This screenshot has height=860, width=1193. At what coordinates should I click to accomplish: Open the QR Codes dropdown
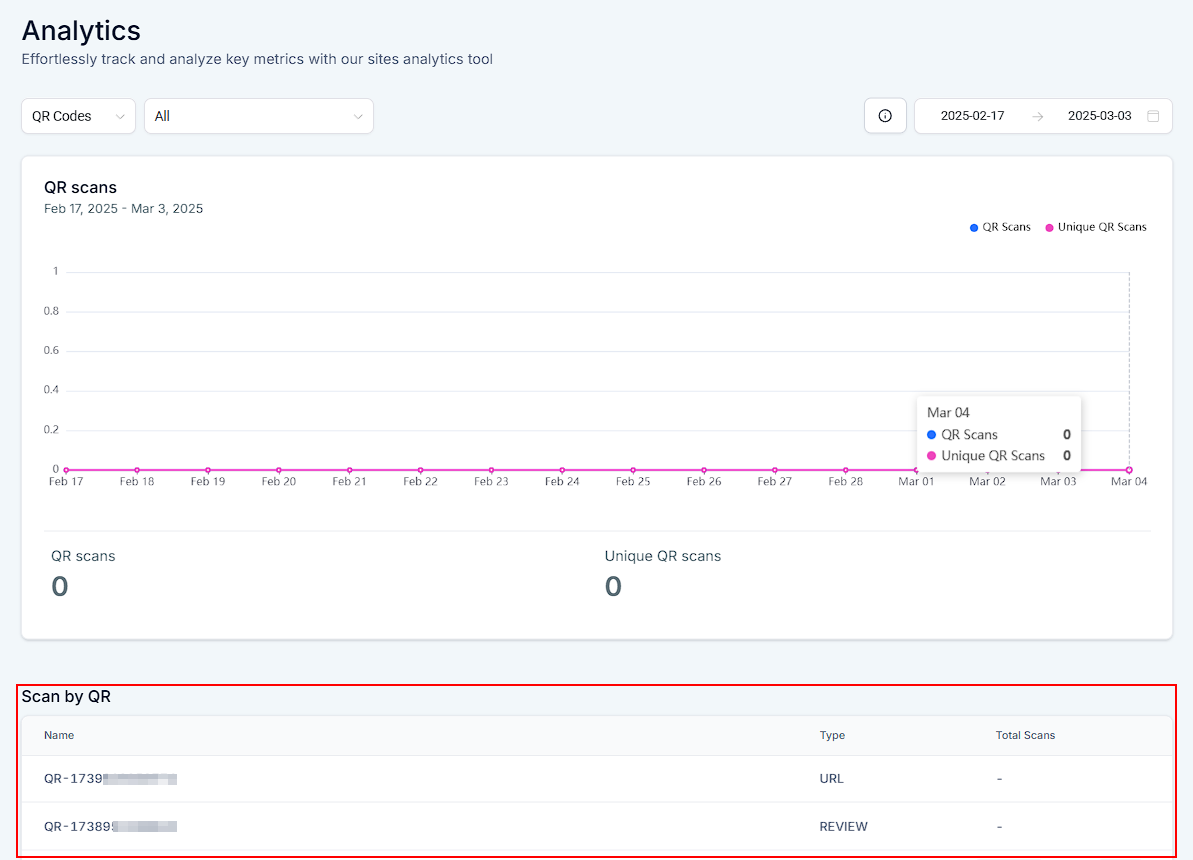[78, 116]
